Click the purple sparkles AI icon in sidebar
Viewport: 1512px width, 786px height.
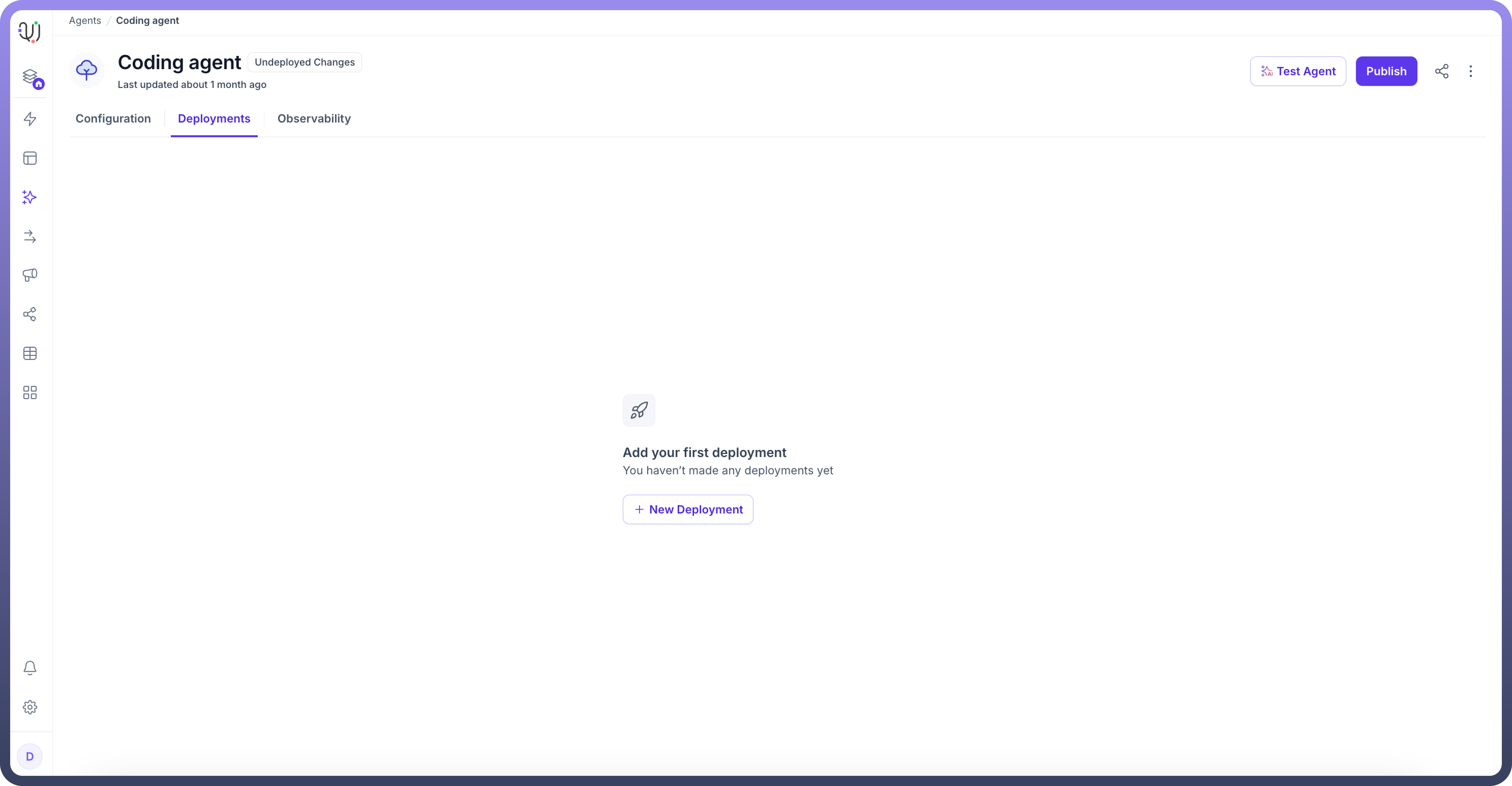pos(31,197)
